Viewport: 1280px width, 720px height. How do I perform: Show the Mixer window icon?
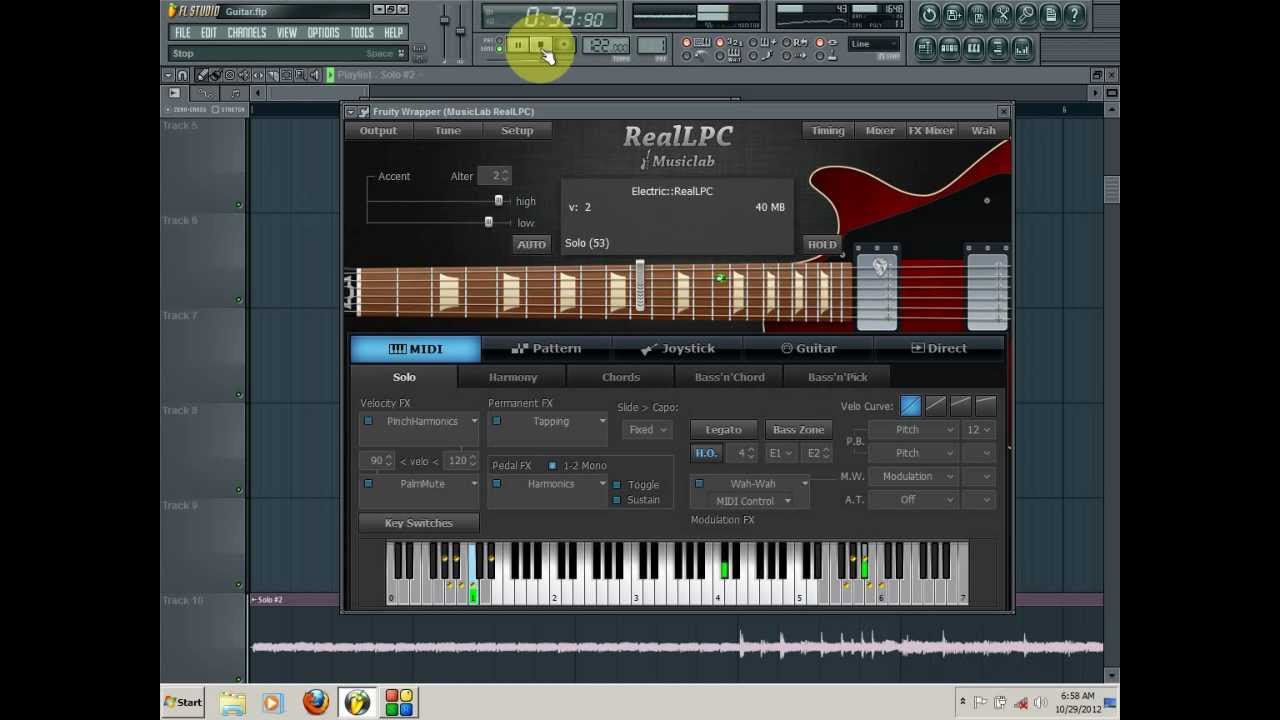[x=1021, y=47]
